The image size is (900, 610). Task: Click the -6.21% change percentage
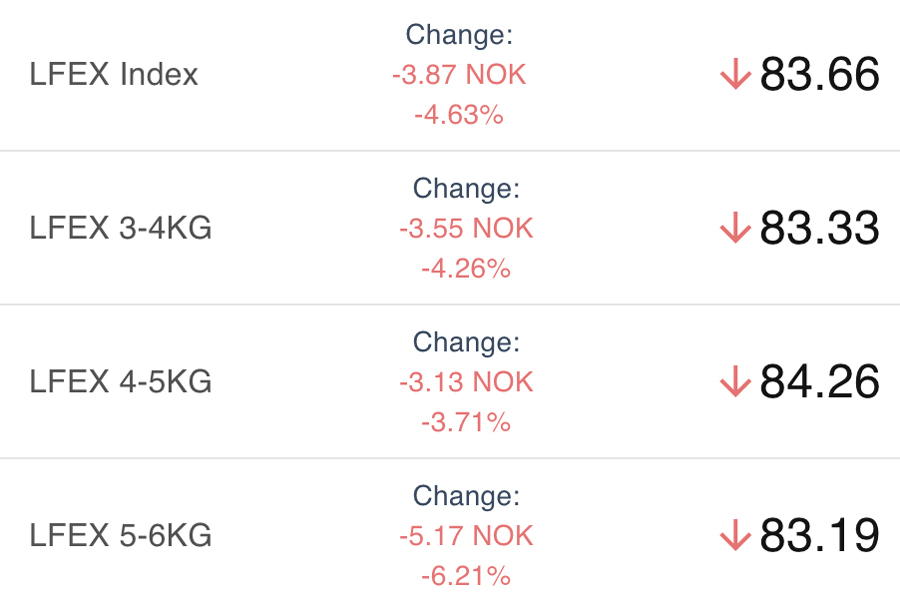pos(466,576)
